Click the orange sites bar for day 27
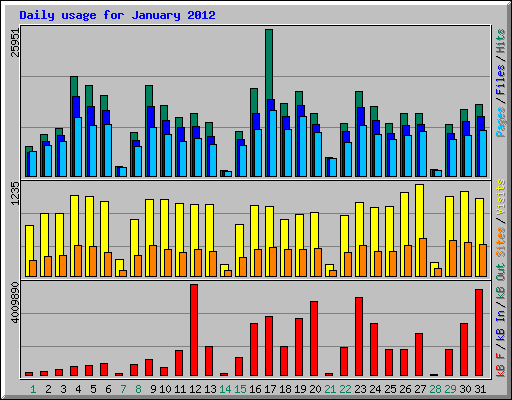 [x=423, y=257]
